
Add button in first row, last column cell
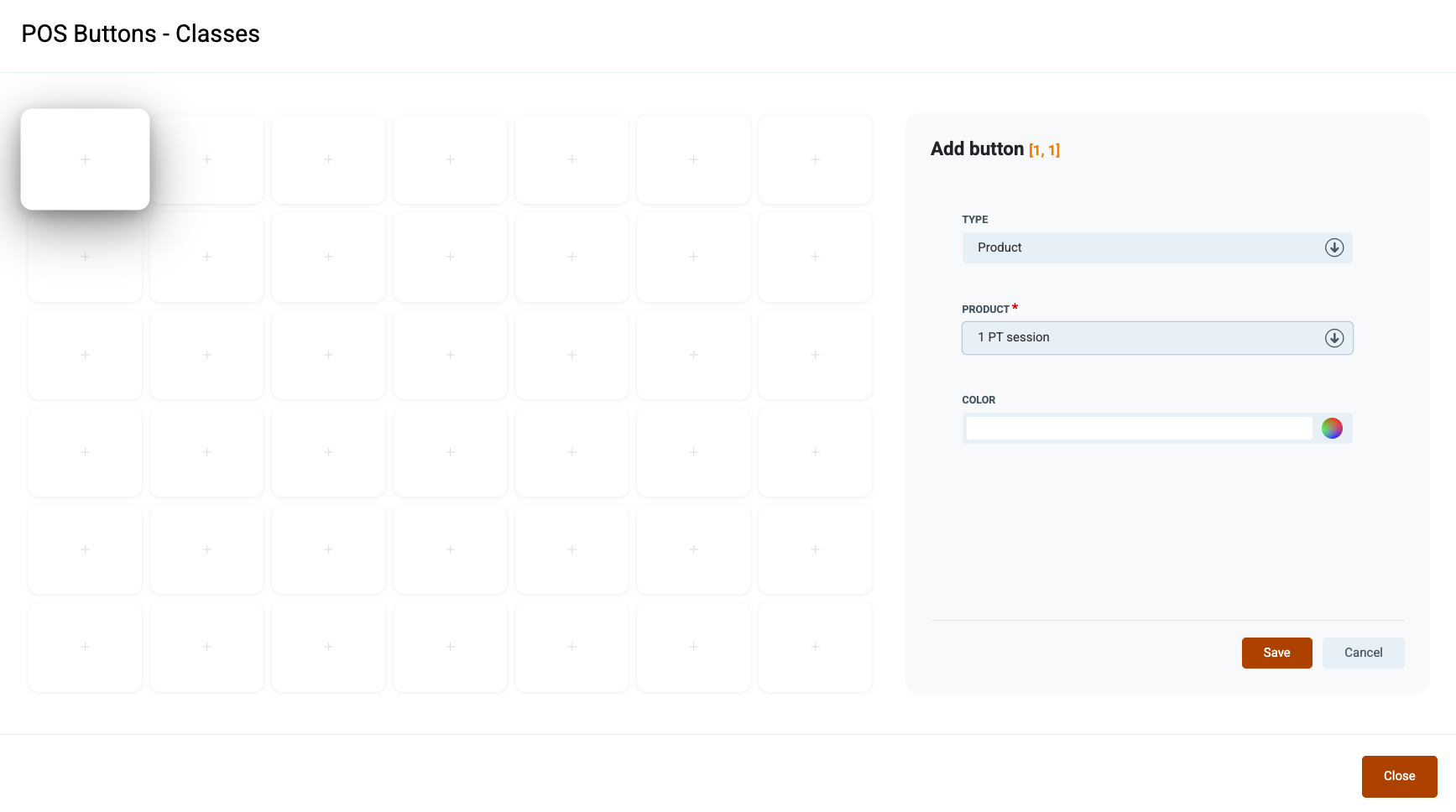(815, 159)
